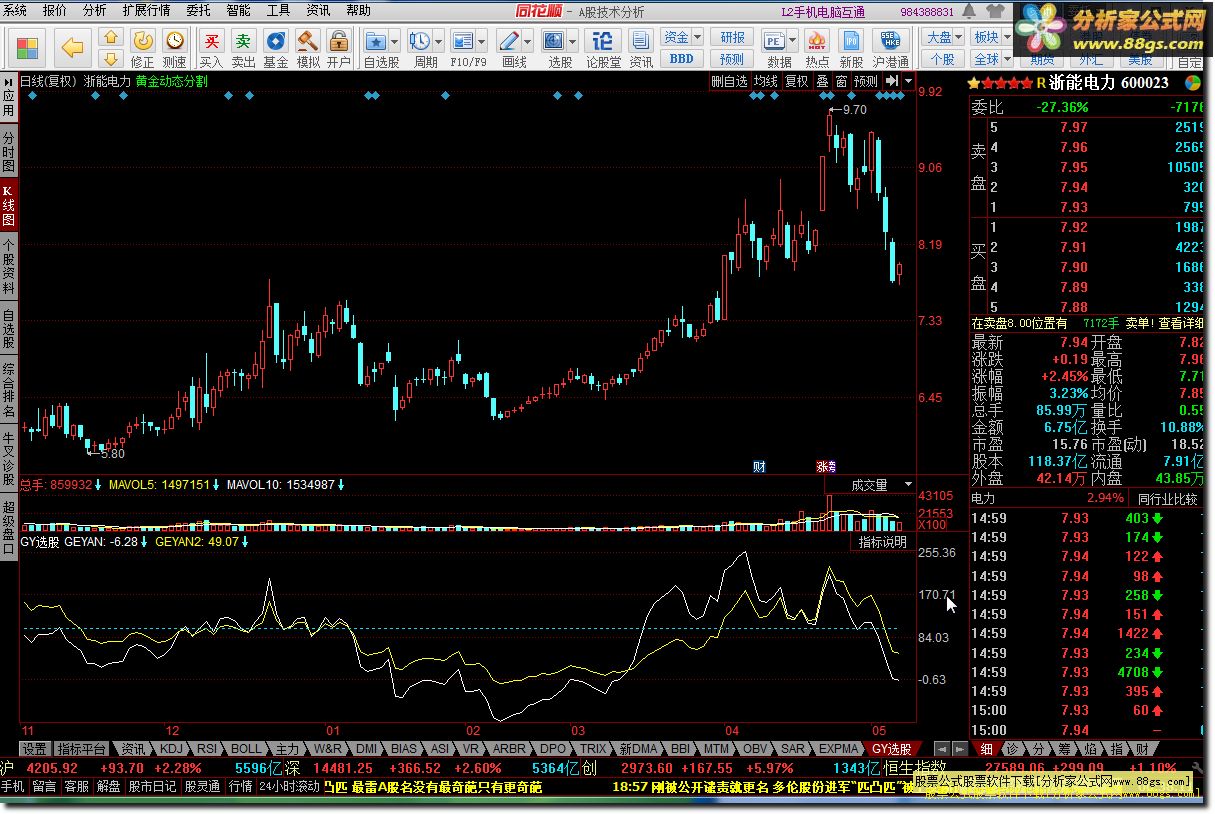The height and width of the screenshot is (814, 1215).
Task: Click the stock name 浙能电力 600023
Action: tap(1107, 83)
